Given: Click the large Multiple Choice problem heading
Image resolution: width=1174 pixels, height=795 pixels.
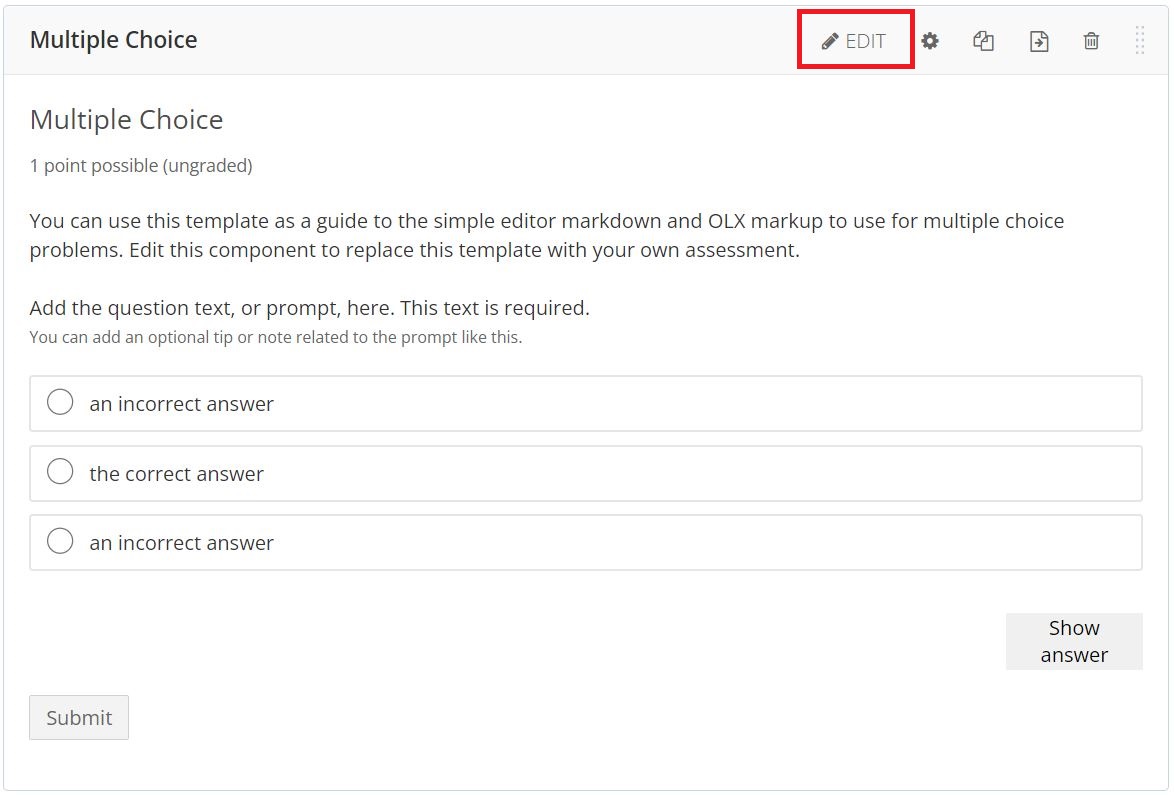Looking at the screenshot, I should pyautogui.click(x=127, y=120).
